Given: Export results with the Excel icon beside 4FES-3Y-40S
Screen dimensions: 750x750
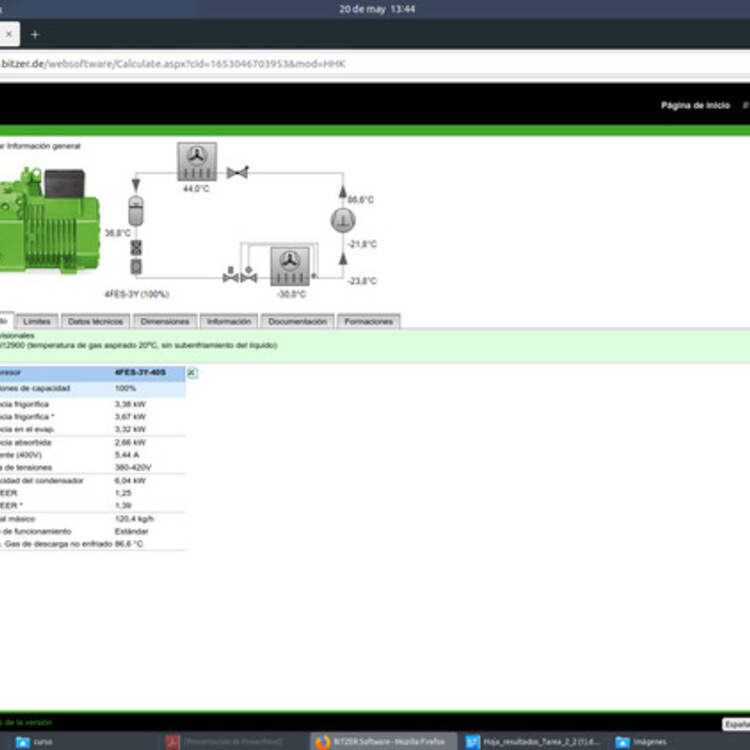Looking at the screenshot, I should (x=192, y=373).
